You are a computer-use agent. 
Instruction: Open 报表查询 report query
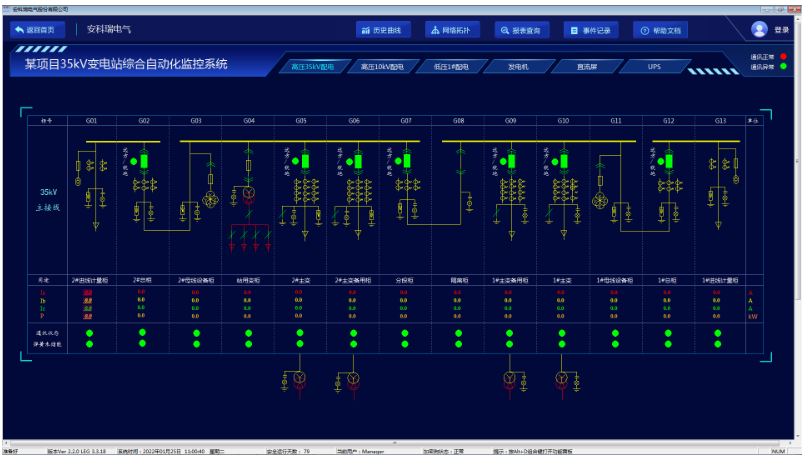[518, 30]
